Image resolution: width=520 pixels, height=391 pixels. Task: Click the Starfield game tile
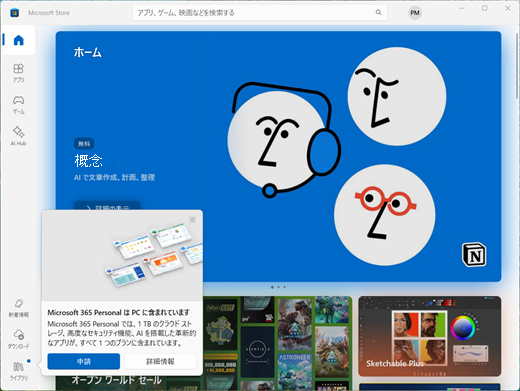[257, 352]
